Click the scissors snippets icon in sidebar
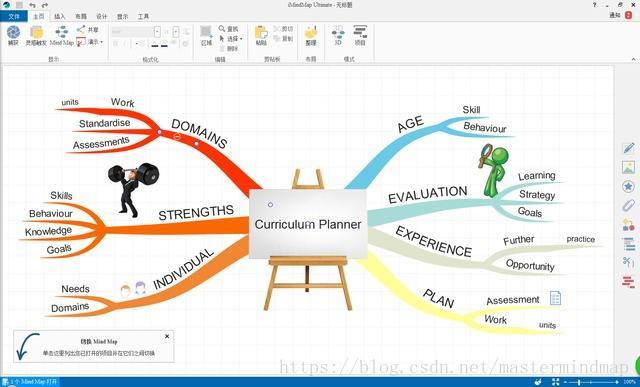The image size is (640, 387). pos(629,262)
